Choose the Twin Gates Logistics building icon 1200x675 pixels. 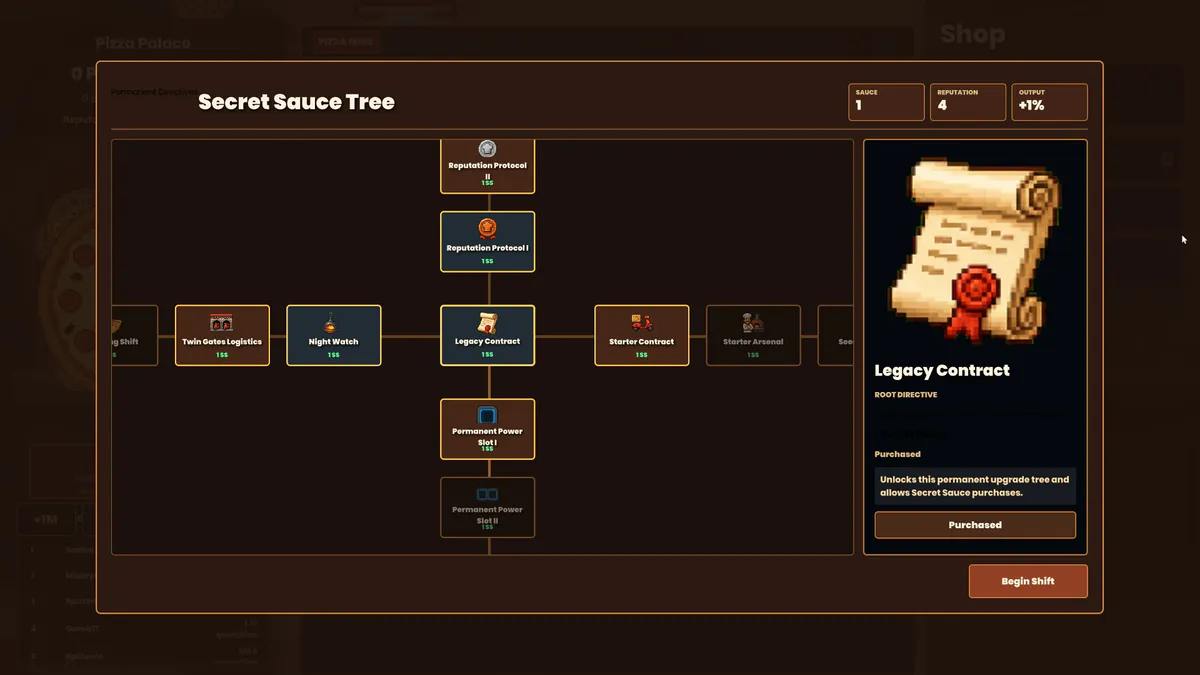click(222, 323)
